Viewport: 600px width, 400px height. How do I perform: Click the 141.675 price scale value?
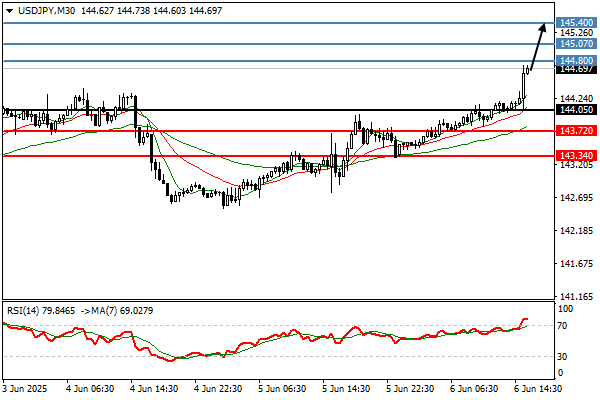(x=576, y=264)
